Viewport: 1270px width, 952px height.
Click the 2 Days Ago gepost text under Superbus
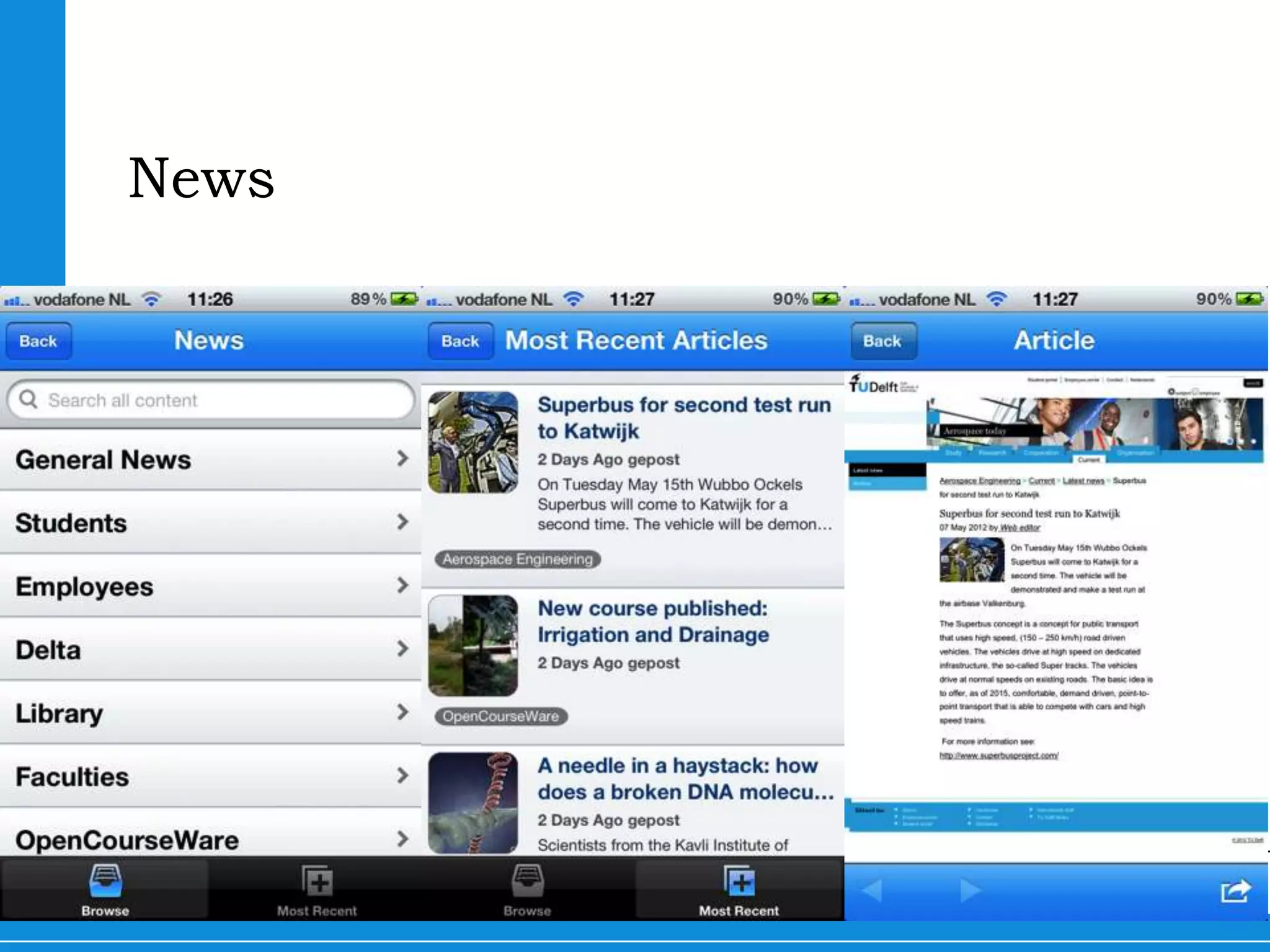click(x=608, y=460)
